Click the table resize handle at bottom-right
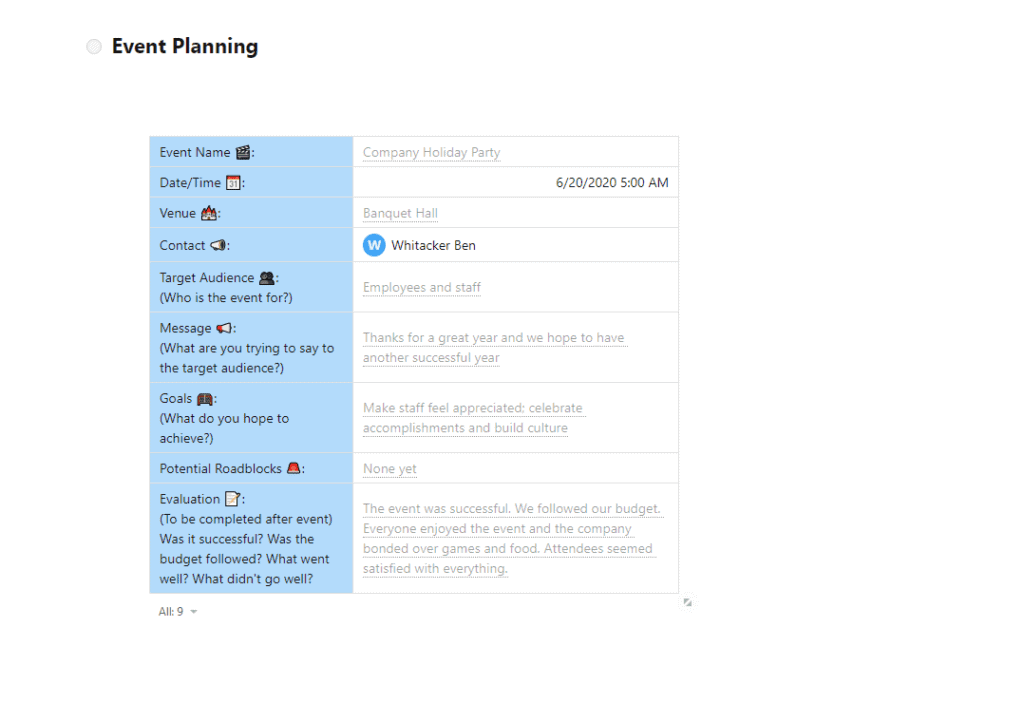This screenshot has width=1024, height=722. [x=687, y=602]
